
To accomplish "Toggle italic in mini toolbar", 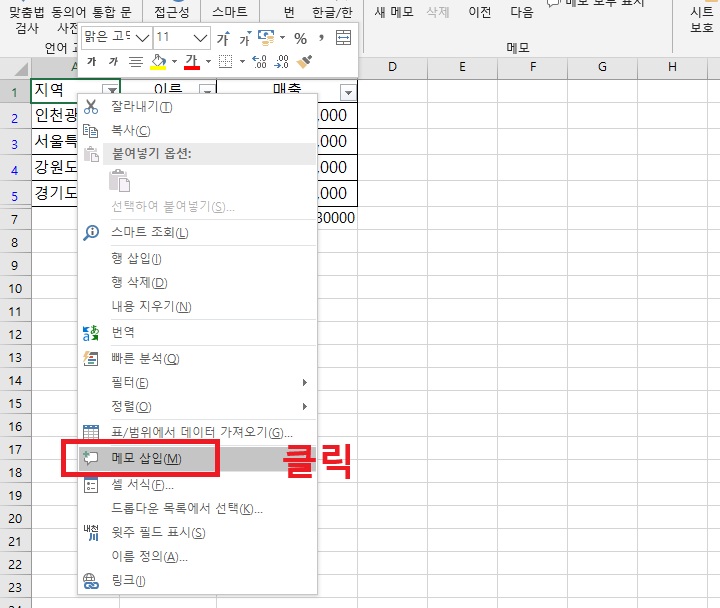I will 113,62.
